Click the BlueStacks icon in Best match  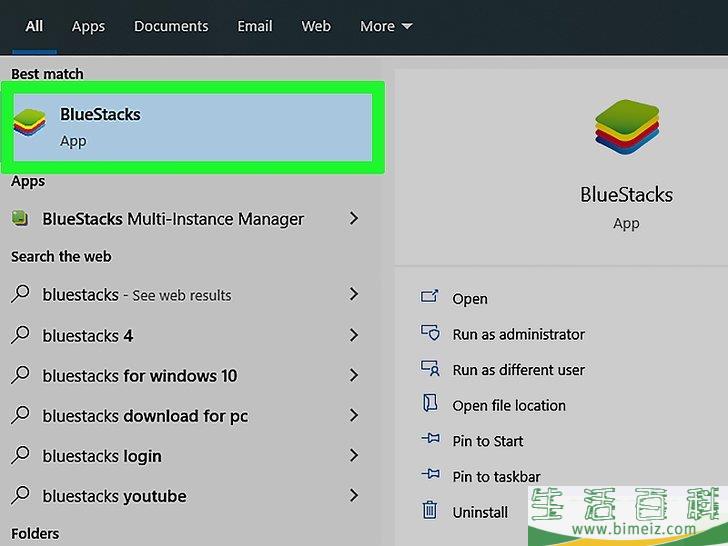[x=30, y=123]
